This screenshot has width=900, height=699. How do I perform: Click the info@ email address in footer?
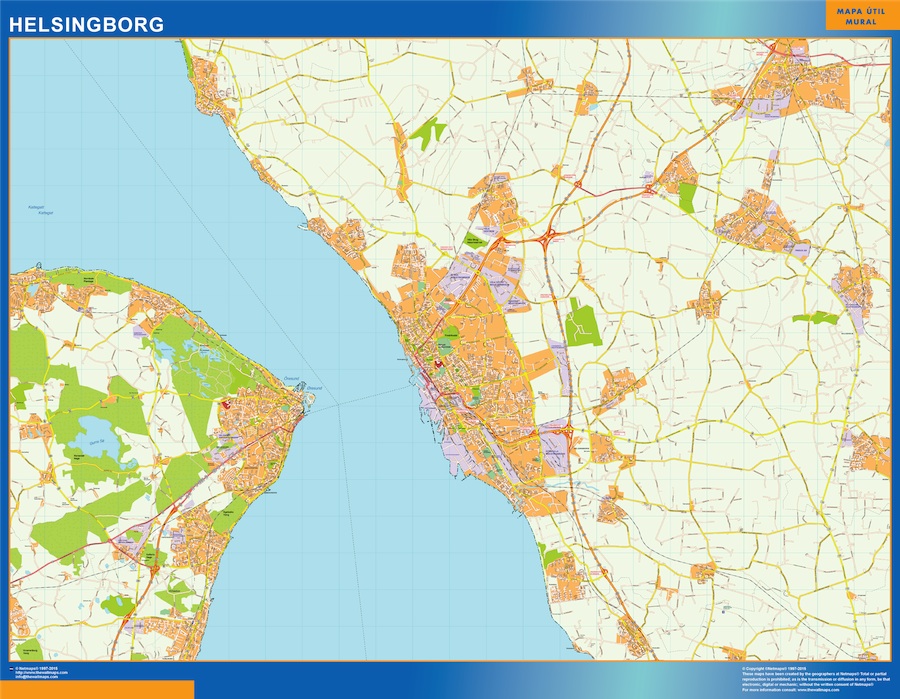tap(40, 677)
